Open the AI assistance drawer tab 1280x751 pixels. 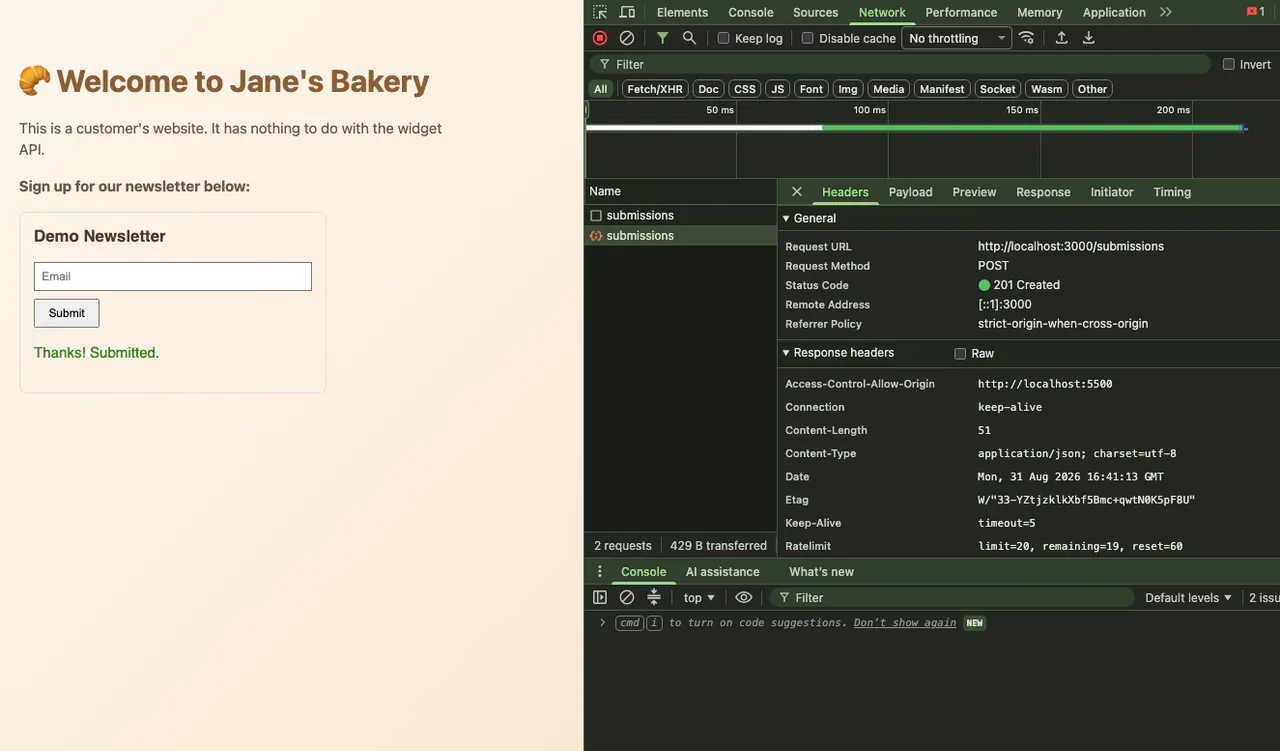click(x=722, y=572)
